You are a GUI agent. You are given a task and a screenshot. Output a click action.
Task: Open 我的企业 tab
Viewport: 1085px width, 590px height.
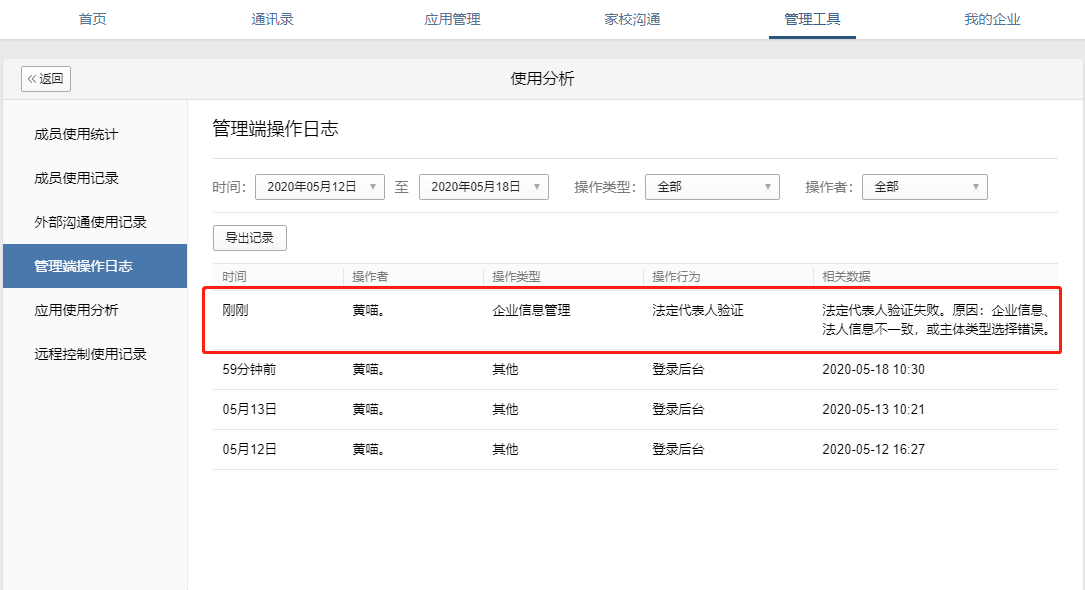coord(992,19)
